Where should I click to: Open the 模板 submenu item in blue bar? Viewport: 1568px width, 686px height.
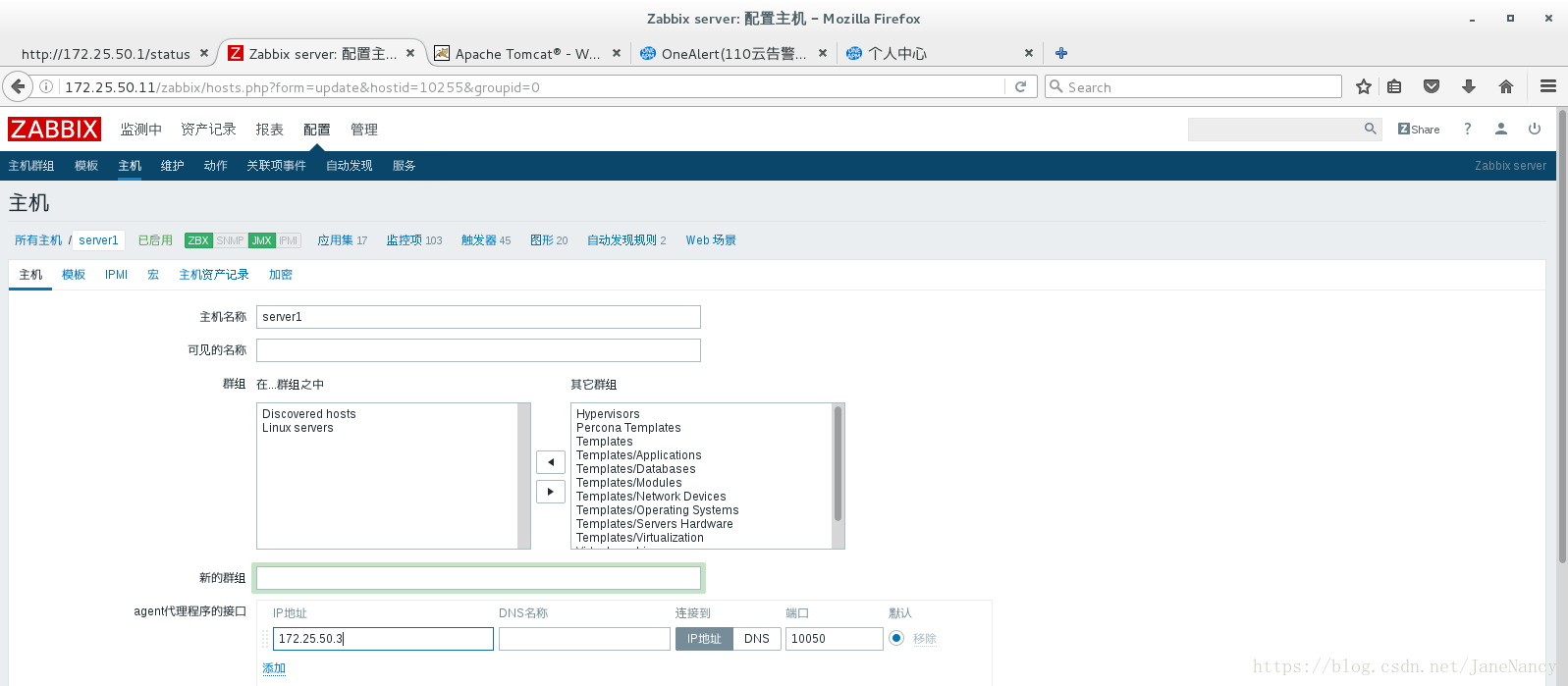point(86,166)
